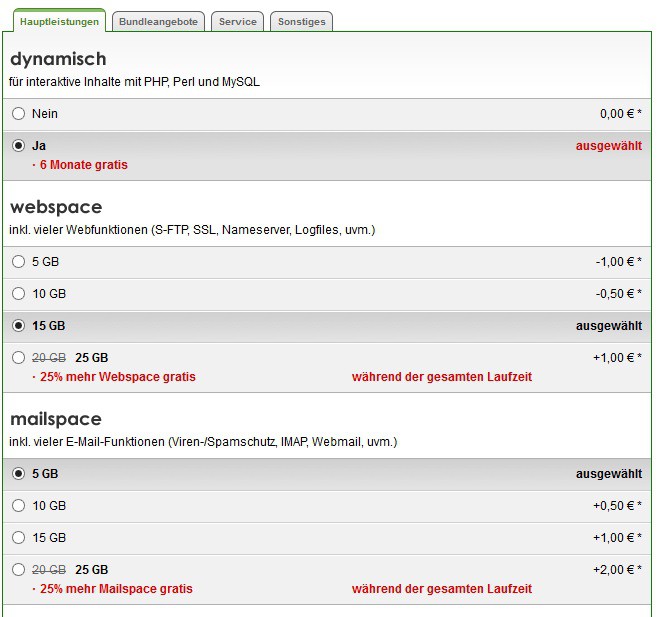Viewport: 665px width, 617px height.
Task: Click the +1,00 € webspace price
Action: pyautogui.click(x=617, y=358)
